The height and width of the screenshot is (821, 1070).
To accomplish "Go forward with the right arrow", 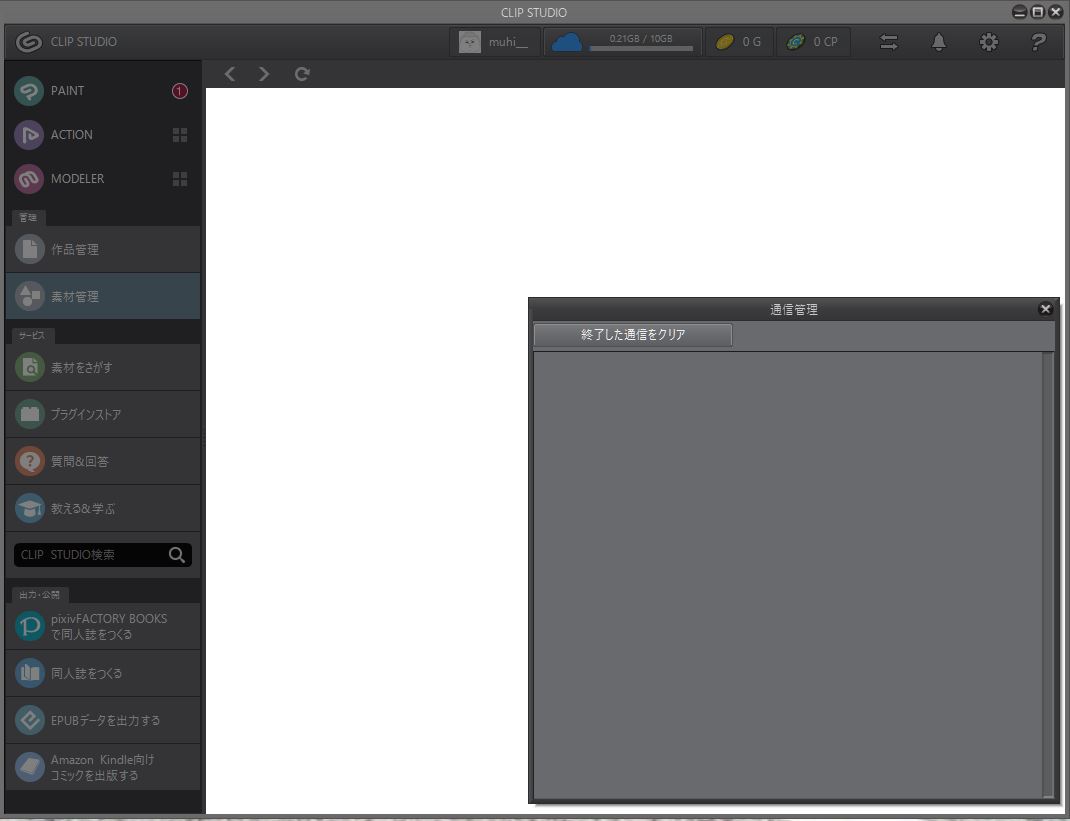I will click(x=264, y=74).
